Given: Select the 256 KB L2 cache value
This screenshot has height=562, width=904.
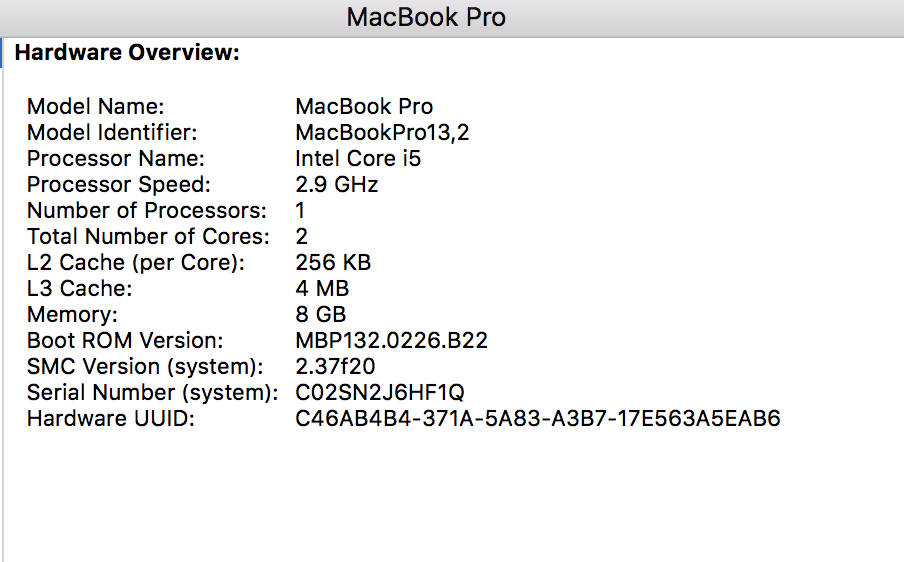Looking at the screenshot, I should pos(333,262).
